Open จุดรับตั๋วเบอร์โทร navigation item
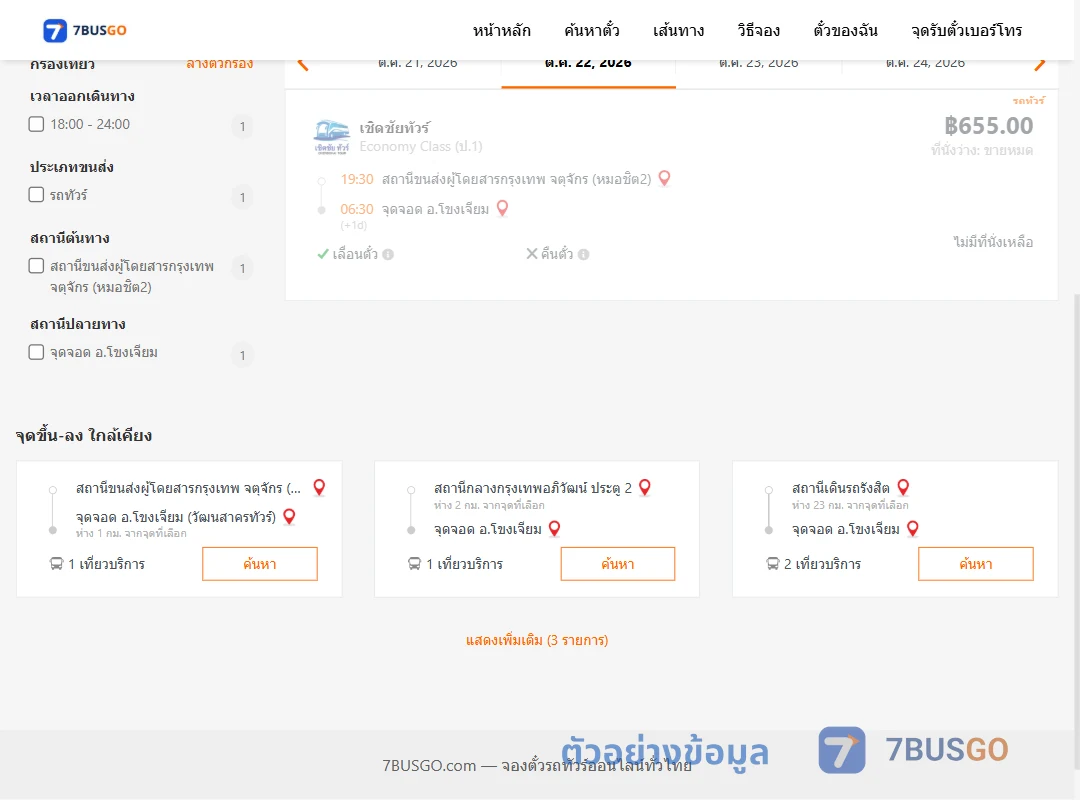 [966, 30]
